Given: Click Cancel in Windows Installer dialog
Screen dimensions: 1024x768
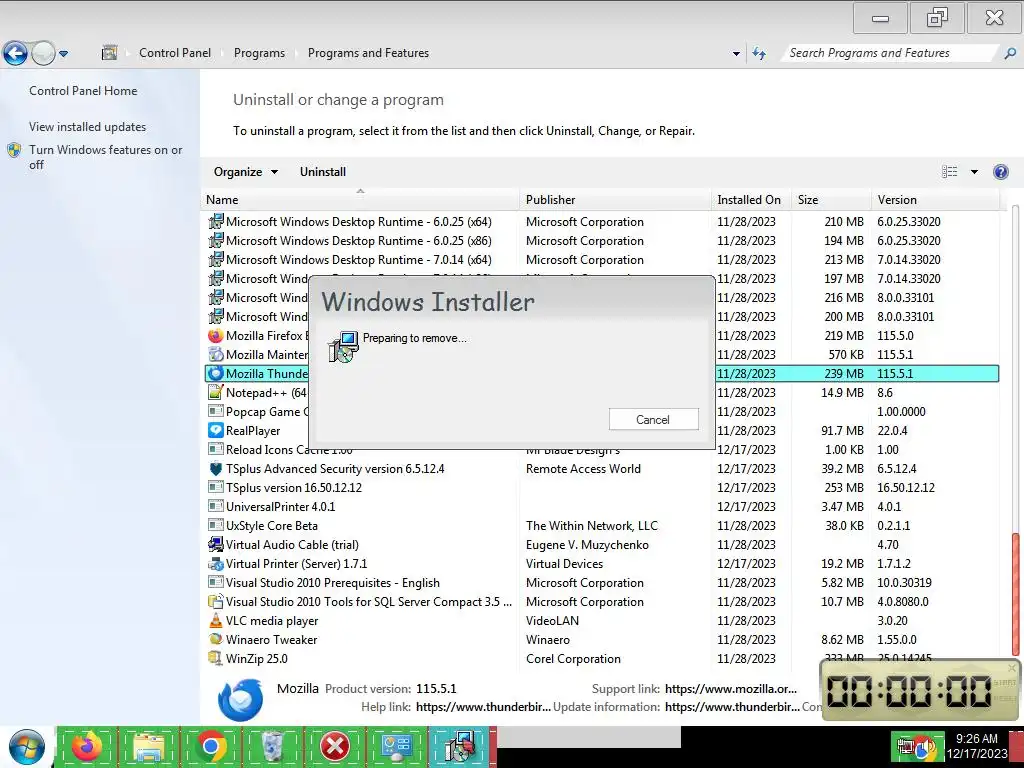Looking at the screenshot, I should tap(653, 419).
